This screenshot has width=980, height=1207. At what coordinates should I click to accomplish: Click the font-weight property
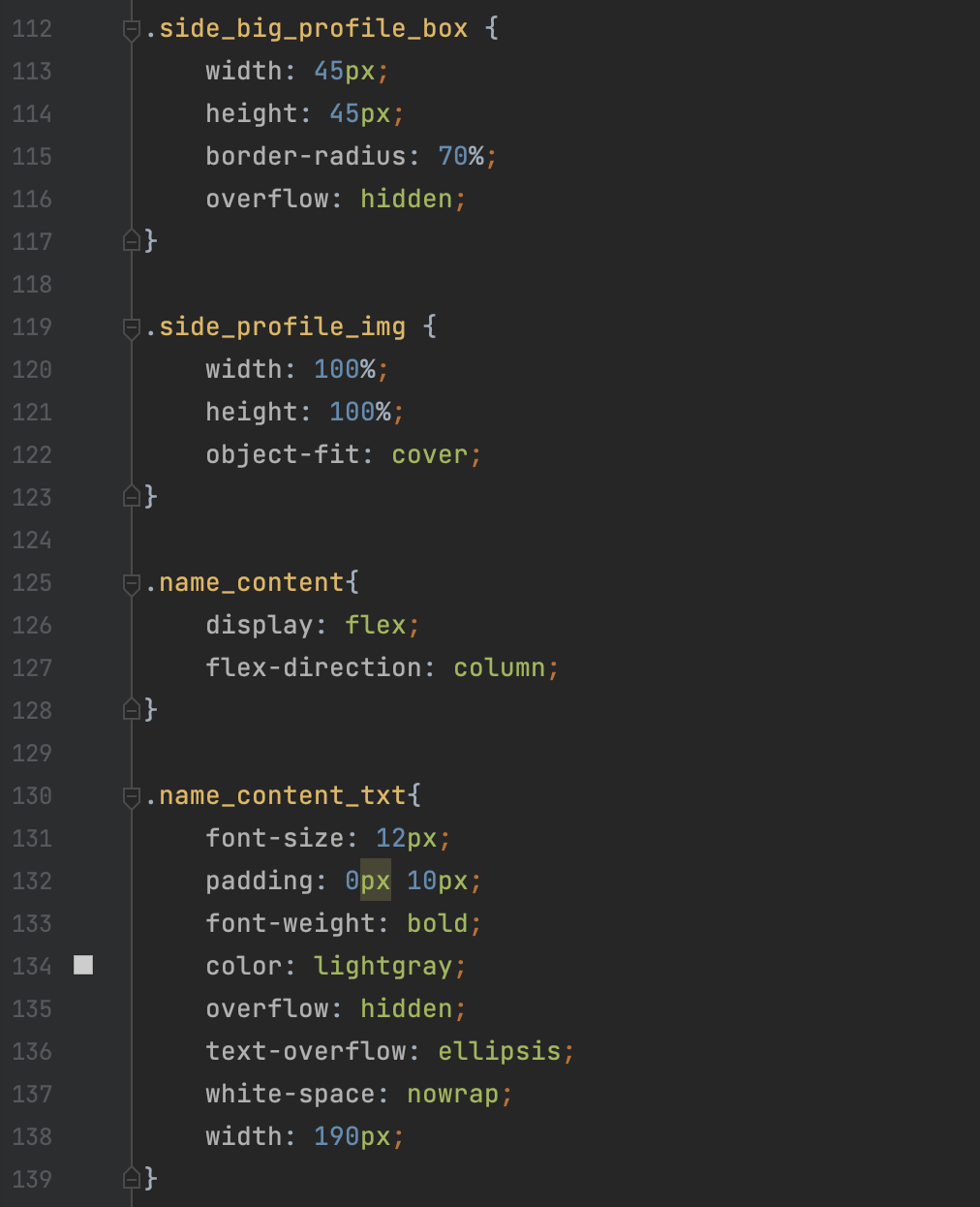[x=291, y=923]
